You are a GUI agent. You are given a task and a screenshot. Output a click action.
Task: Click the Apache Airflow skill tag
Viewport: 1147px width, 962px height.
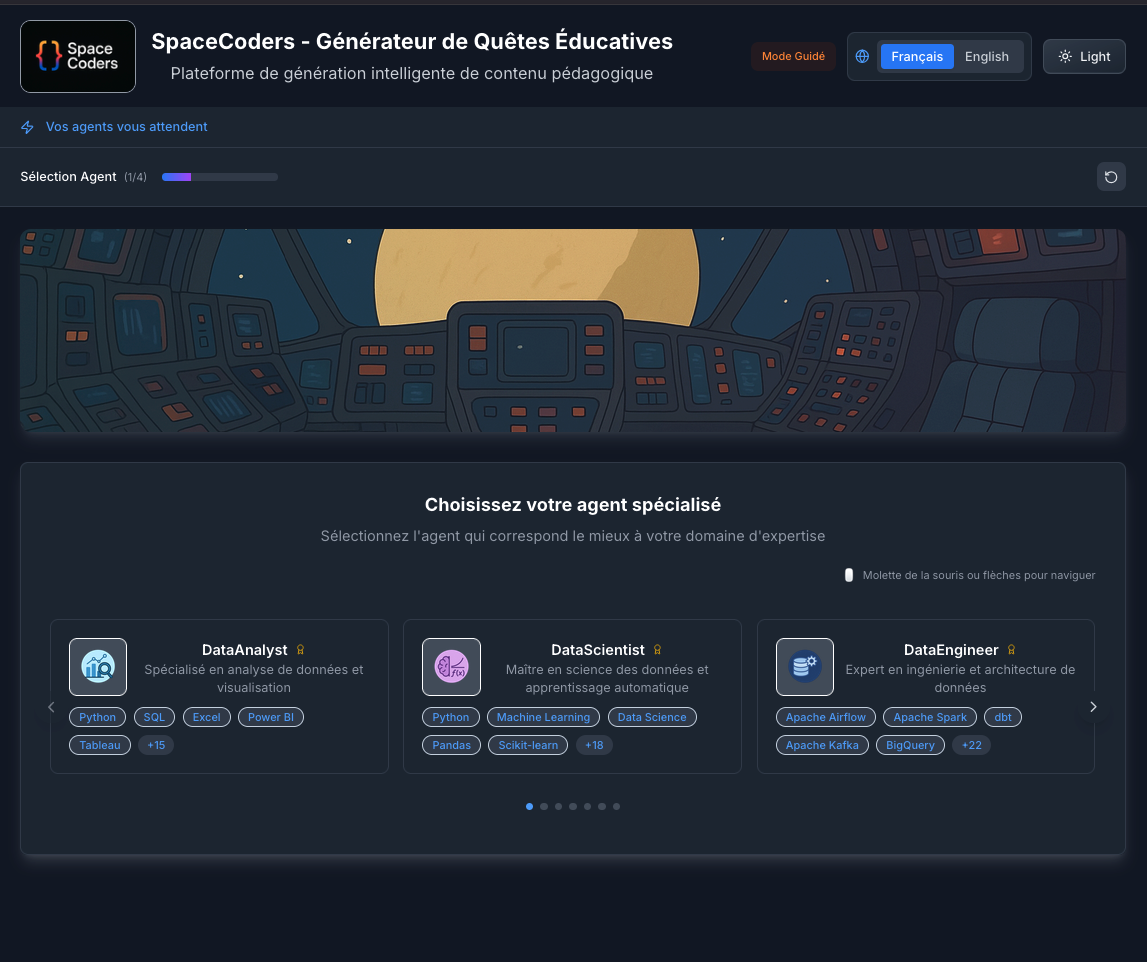[x=826, y=717]
